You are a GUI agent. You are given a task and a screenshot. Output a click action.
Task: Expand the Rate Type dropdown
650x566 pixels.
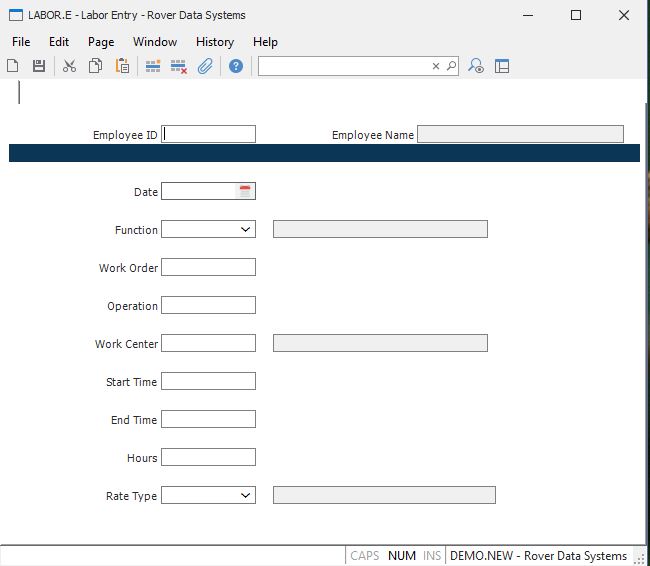(x=246, y=495)
